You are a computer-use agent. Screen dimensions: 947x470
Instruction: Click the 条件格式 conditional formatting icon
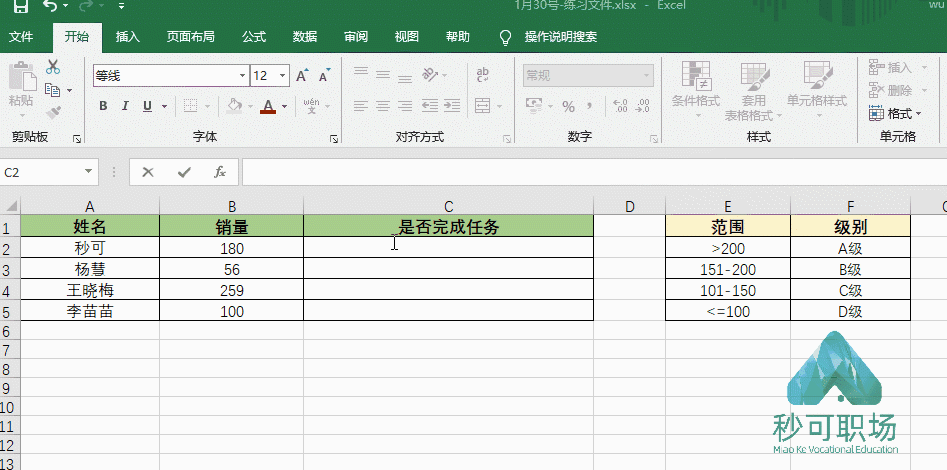click(x=696, y=76)
